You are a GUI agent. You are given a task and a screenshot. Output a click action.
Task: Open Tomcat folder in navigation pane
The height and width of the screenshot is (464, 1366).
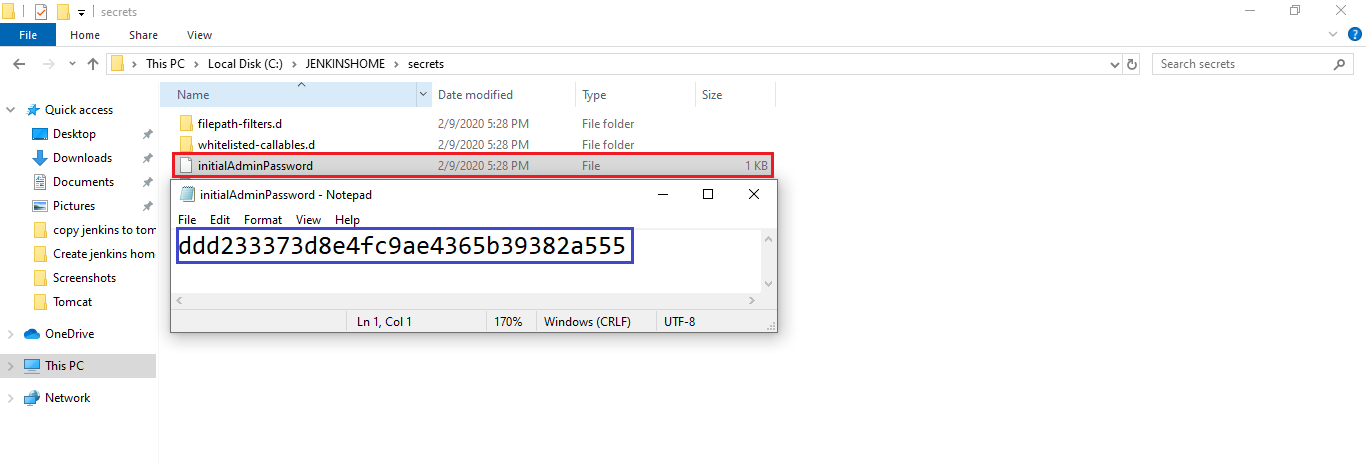(72, 302)
